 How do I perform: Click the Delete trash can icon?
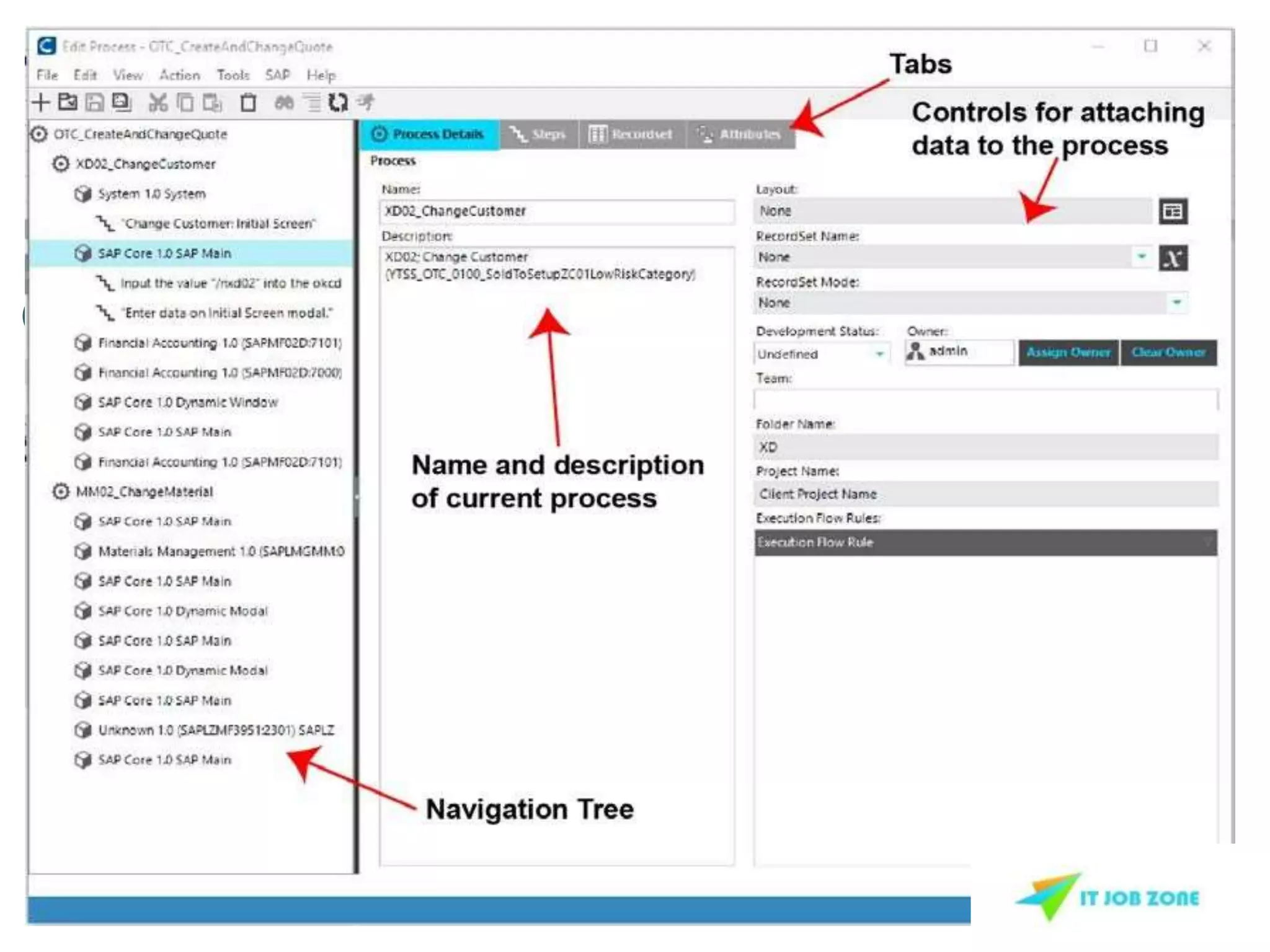pyautogui.click(x=248, y=102)
